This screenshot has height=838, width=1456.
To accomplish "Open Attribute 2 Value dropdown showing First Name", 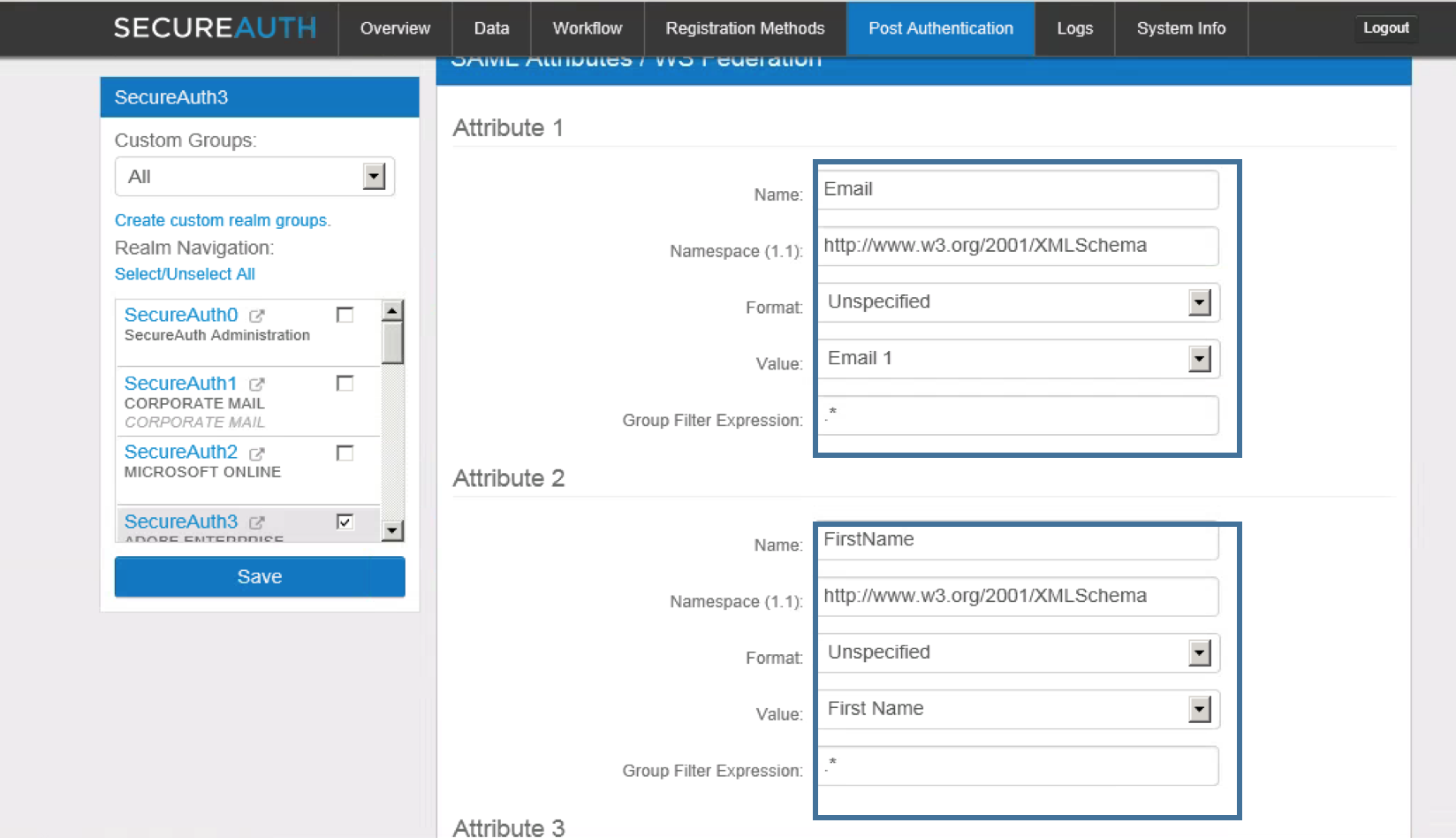I will 1199,708.
